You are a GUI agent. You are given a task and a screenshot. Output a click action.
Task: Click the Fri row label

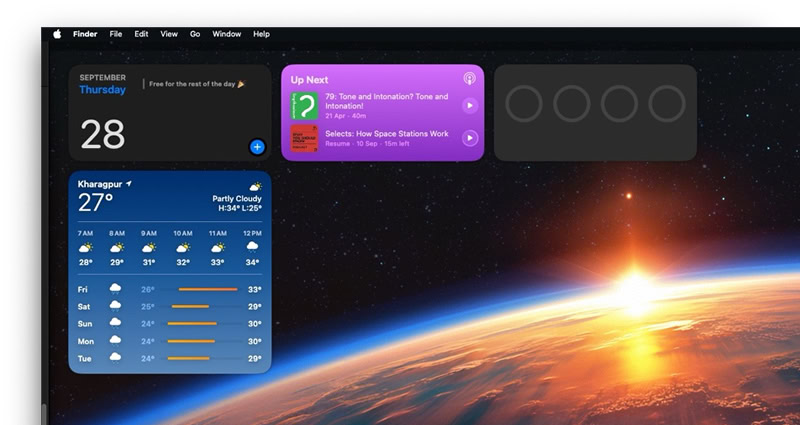(83, 290)
